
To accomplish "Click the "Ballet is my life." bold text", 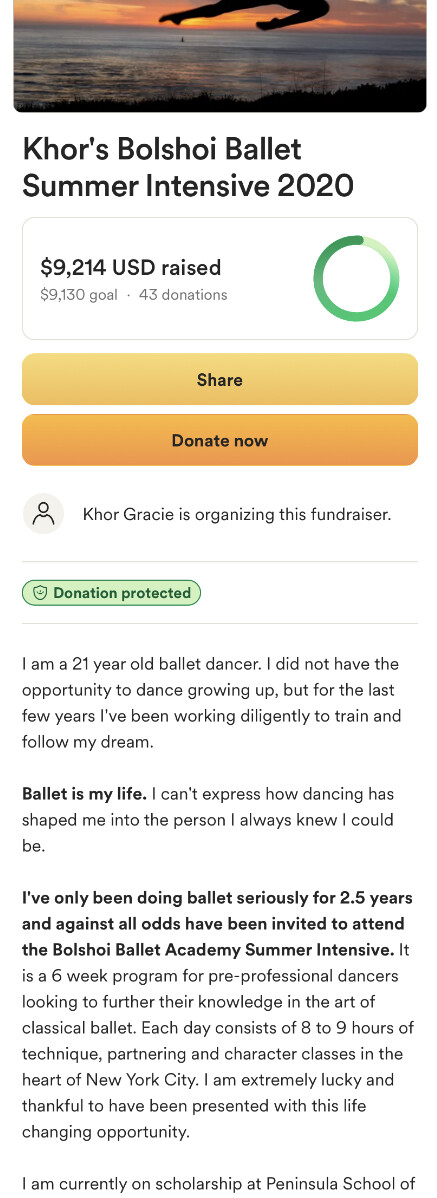I will (x=84, y=794).
